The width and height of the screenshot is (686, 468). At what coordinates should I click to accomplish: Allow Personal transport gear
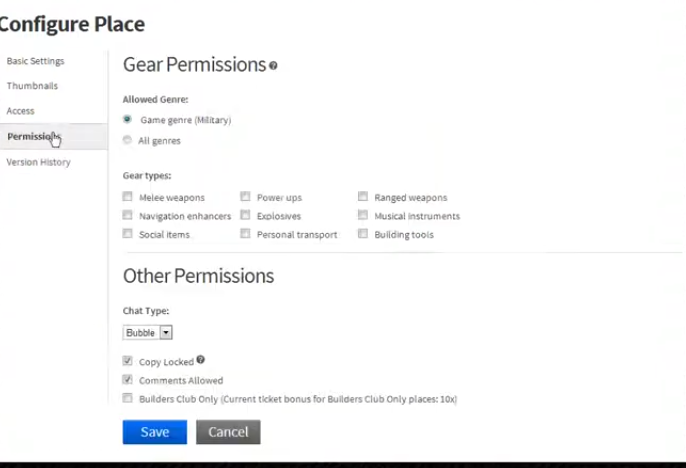[x=245, y=234]
